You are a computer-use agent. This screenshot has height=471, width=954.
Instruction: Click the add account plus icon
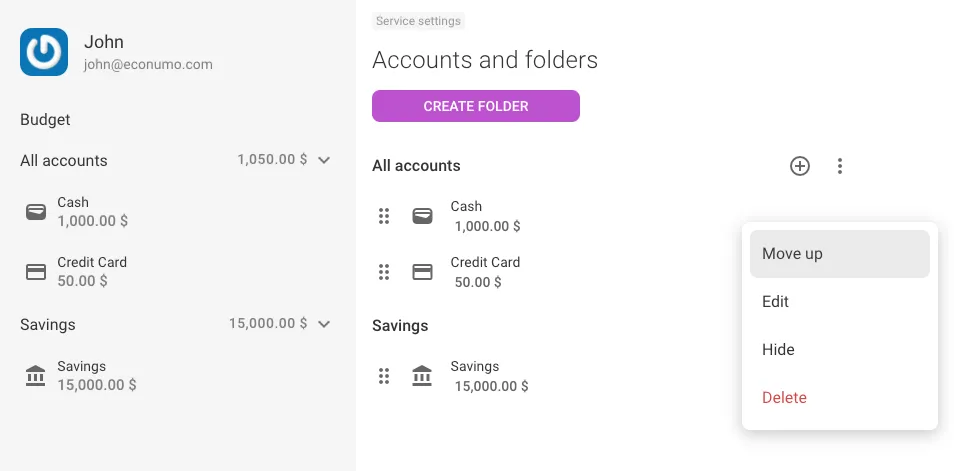(x=799, y=166)
